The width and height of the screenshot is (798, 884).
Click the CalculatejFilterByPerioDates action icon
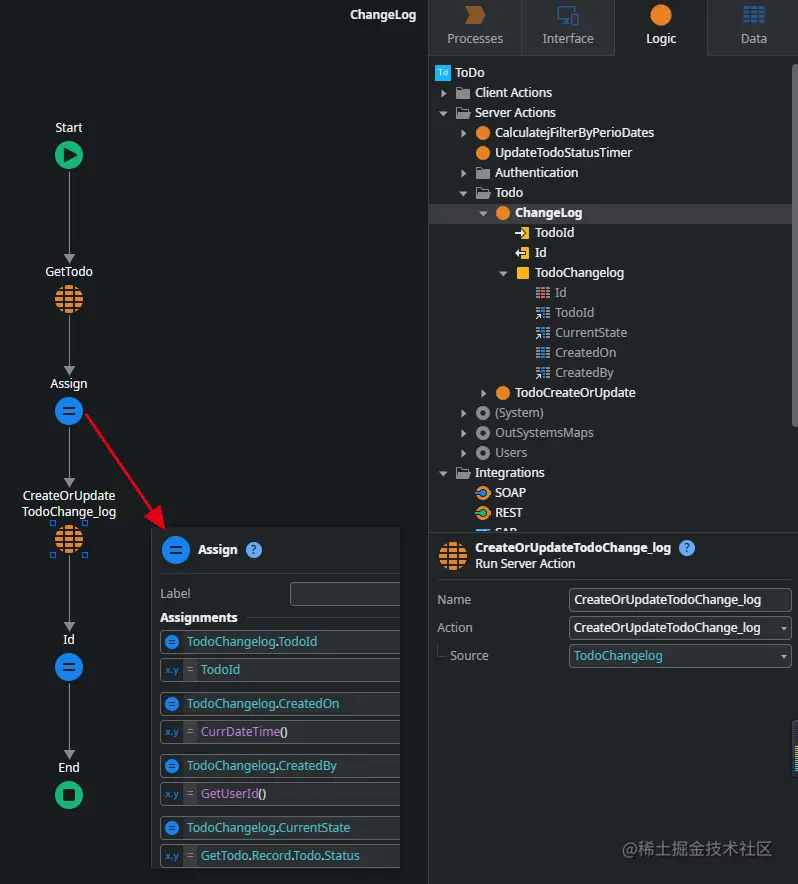coord(483,133)
